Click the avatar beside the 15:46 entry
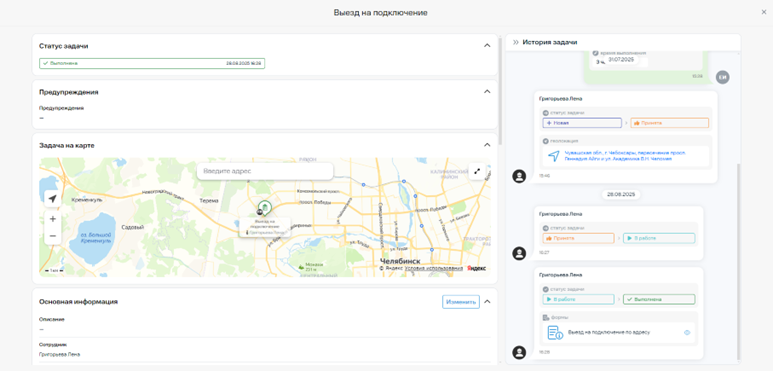Viewport: 773px width, 371px height. click(x=519, y=176)
